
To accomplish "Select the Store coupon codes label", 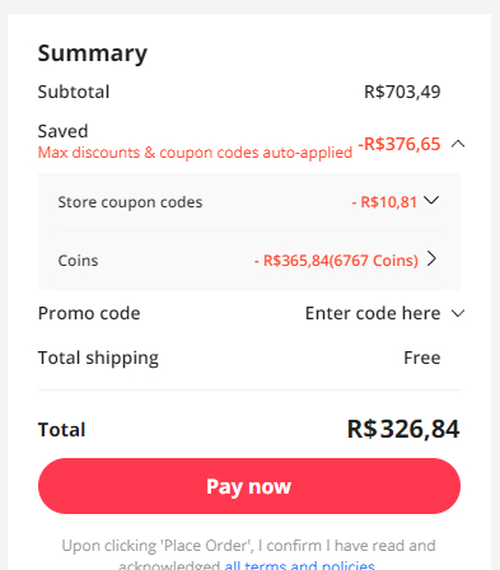I will (x=130, y=202).
